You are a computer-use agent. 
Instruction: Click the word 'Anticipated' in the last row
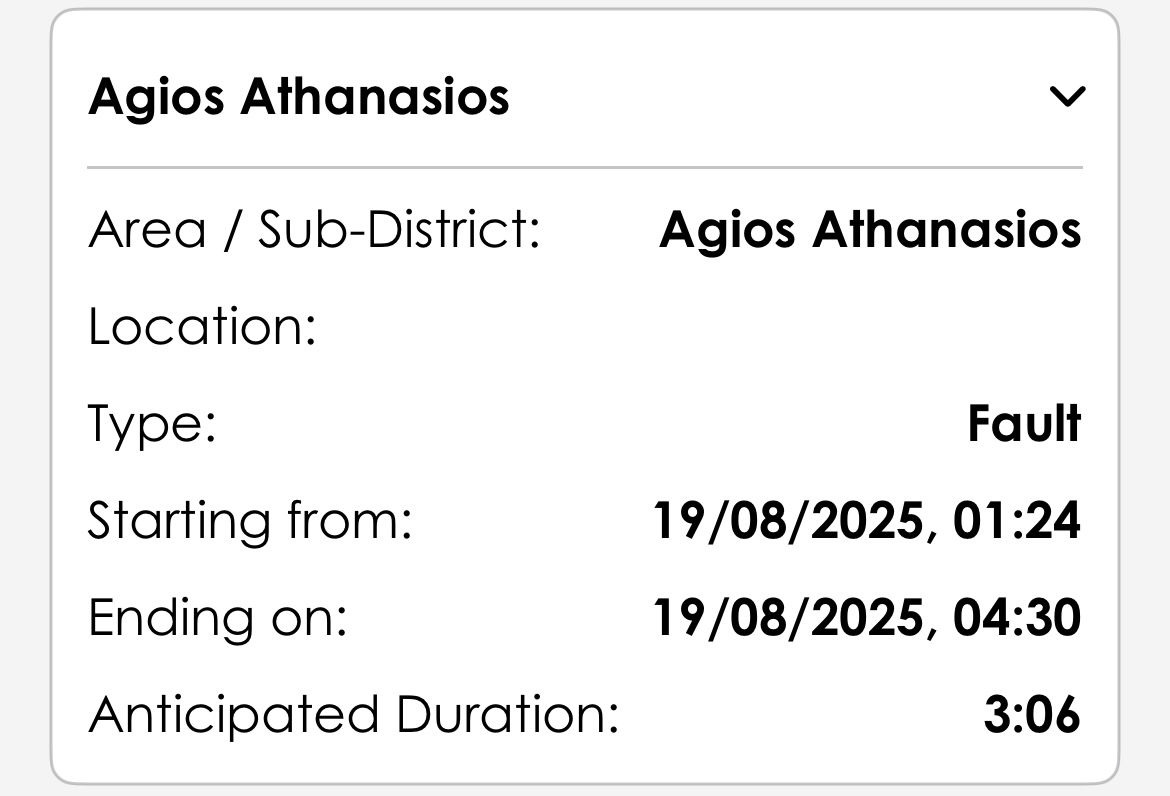234,716
